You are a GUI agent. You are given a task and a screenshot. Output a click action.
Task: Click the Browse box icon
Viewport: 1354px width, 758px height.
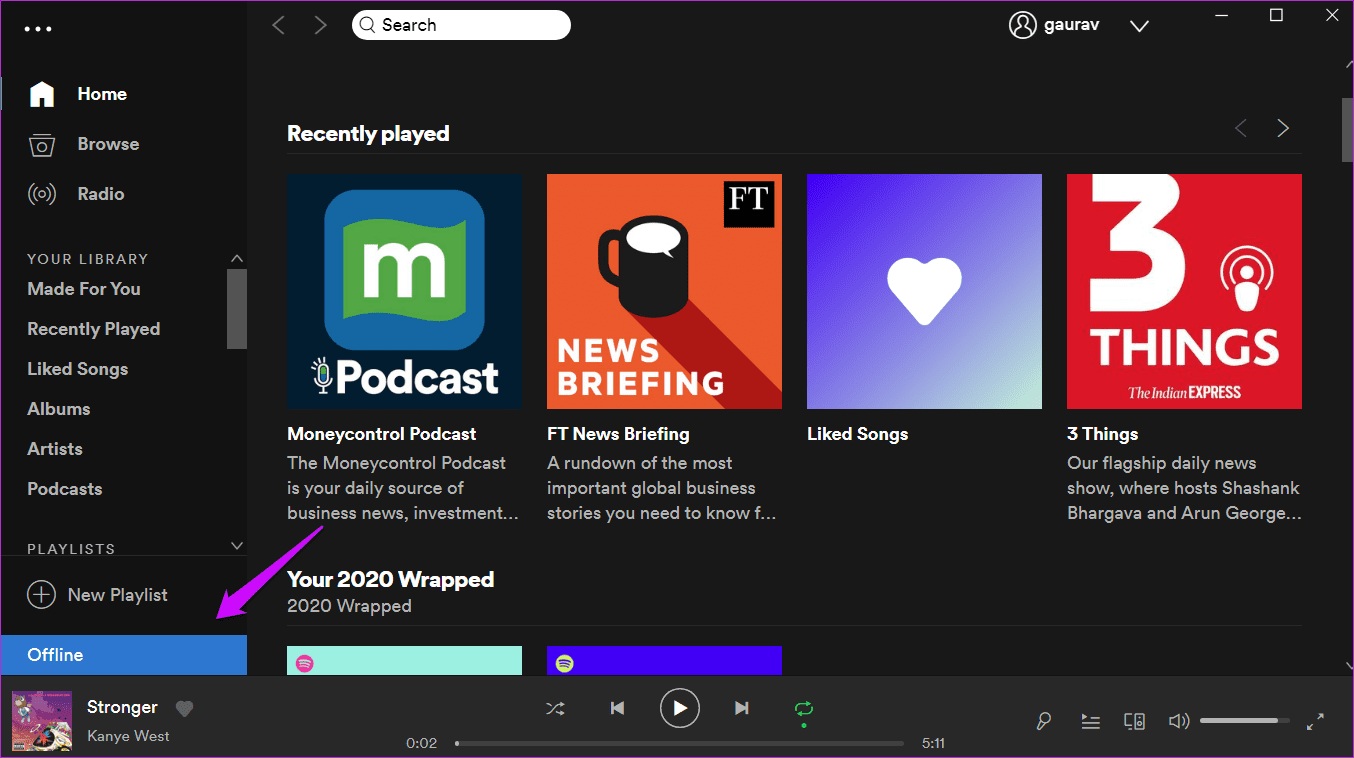42,144
